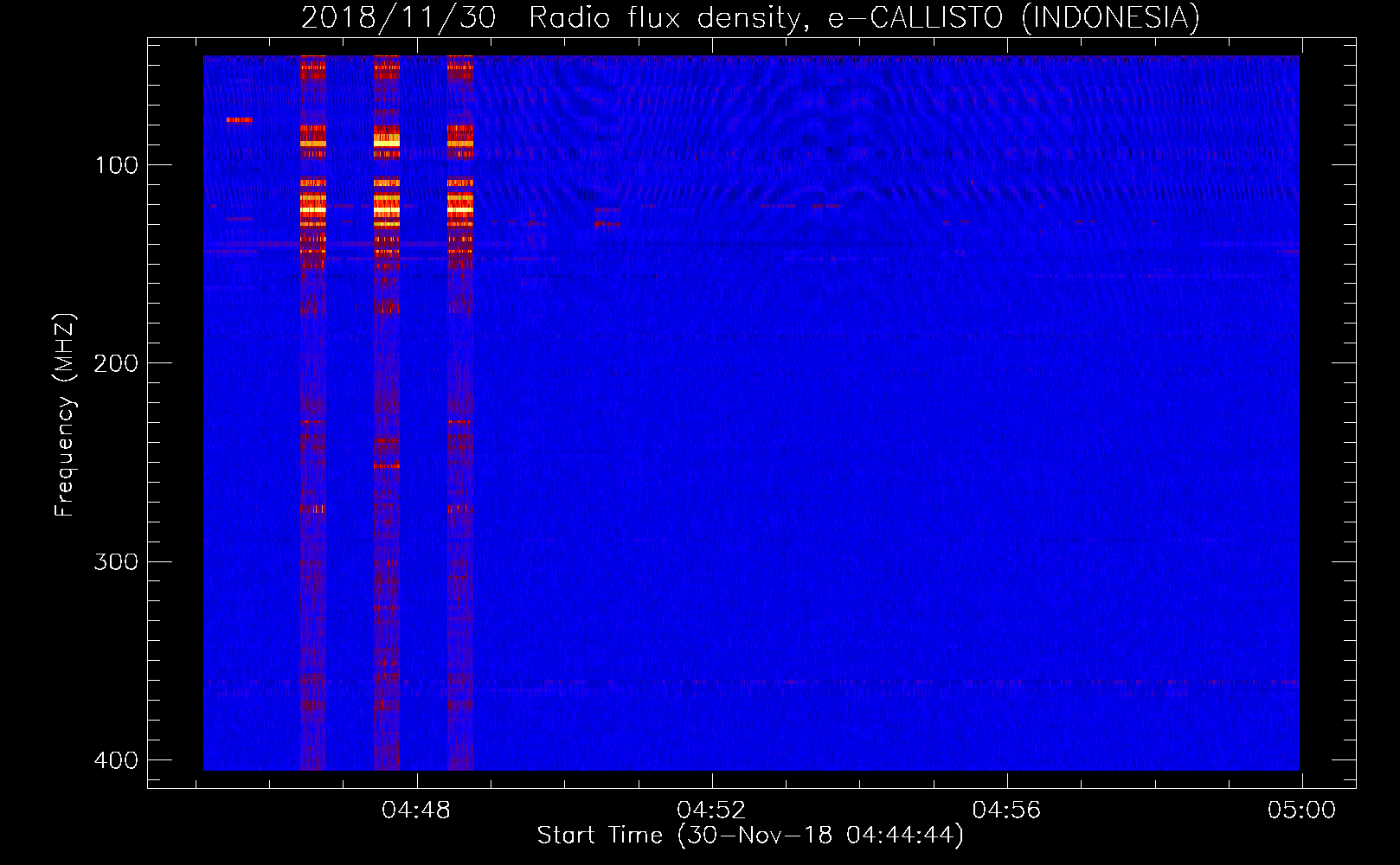Click the 300 MHz frequency tick label
Image resolution: width=1400 pixels, height=865 pixels.
coord(116,562)
